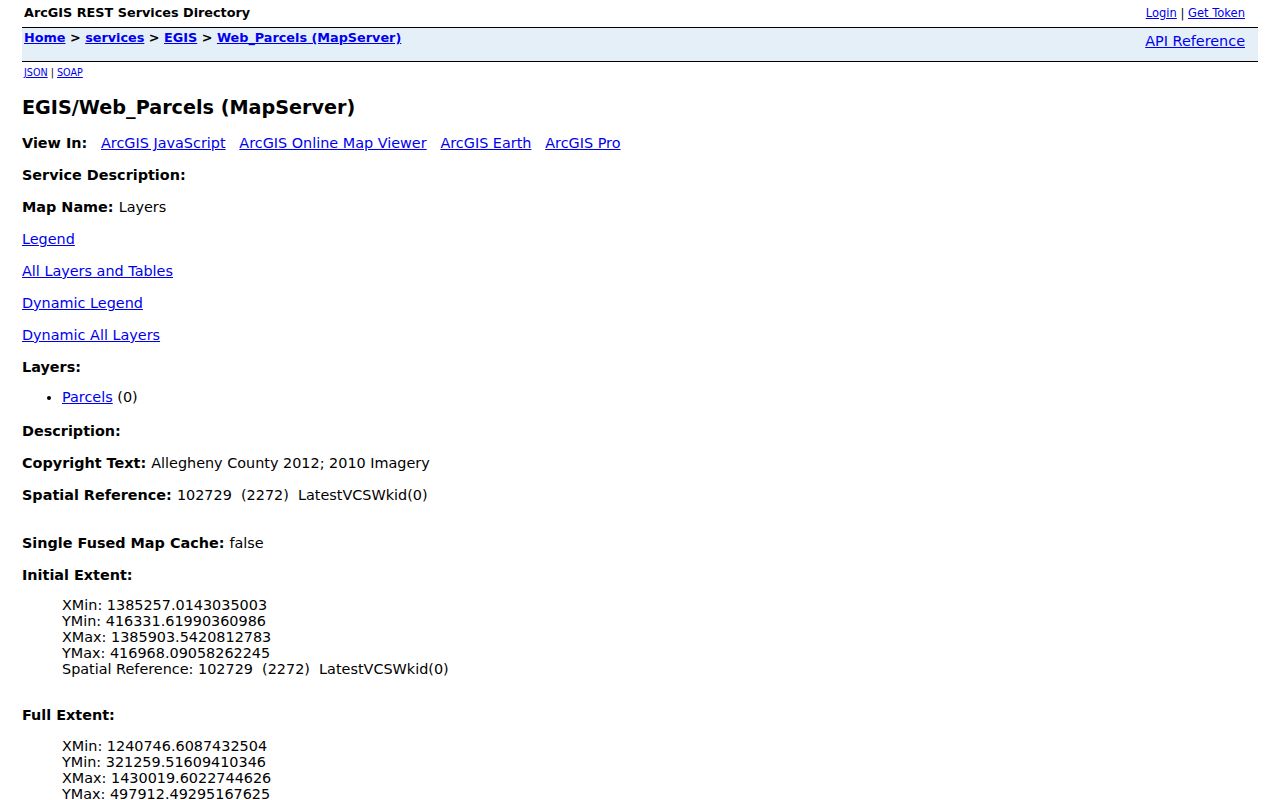Click the Dynamic Legend link
The width and height of the screenshot is (1280, 800).
pos(82,303)
